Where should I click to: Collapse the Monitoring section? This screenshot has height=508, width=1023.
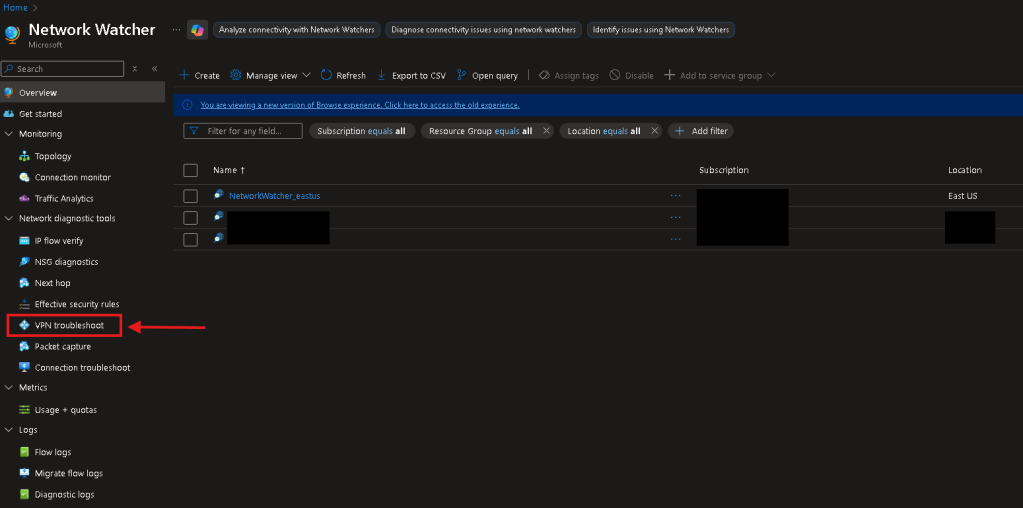[x=9, y=134]
